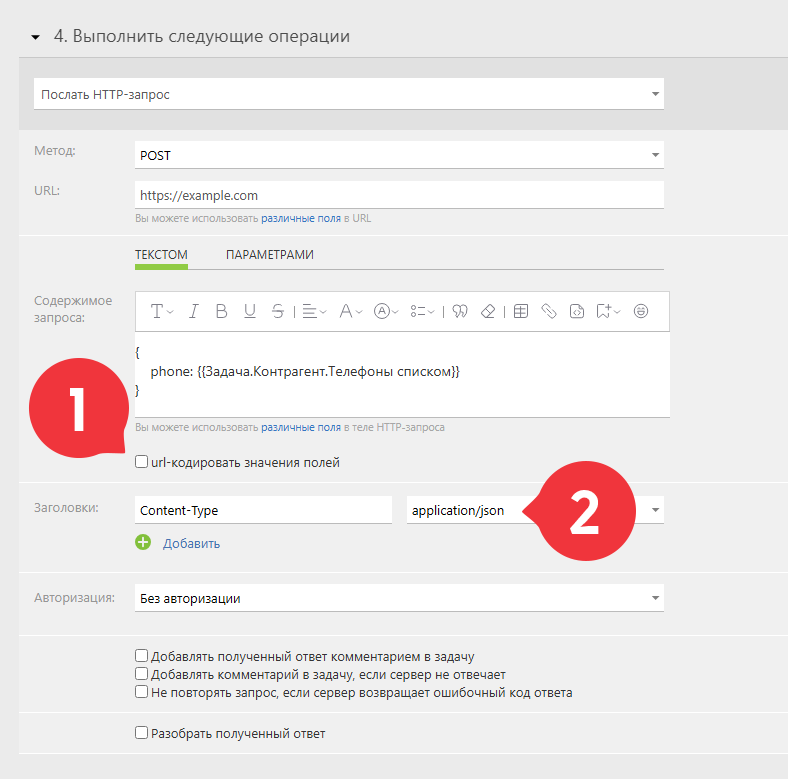
Task: Expand the Без авторизации dropdown
Action: point(399,598)
